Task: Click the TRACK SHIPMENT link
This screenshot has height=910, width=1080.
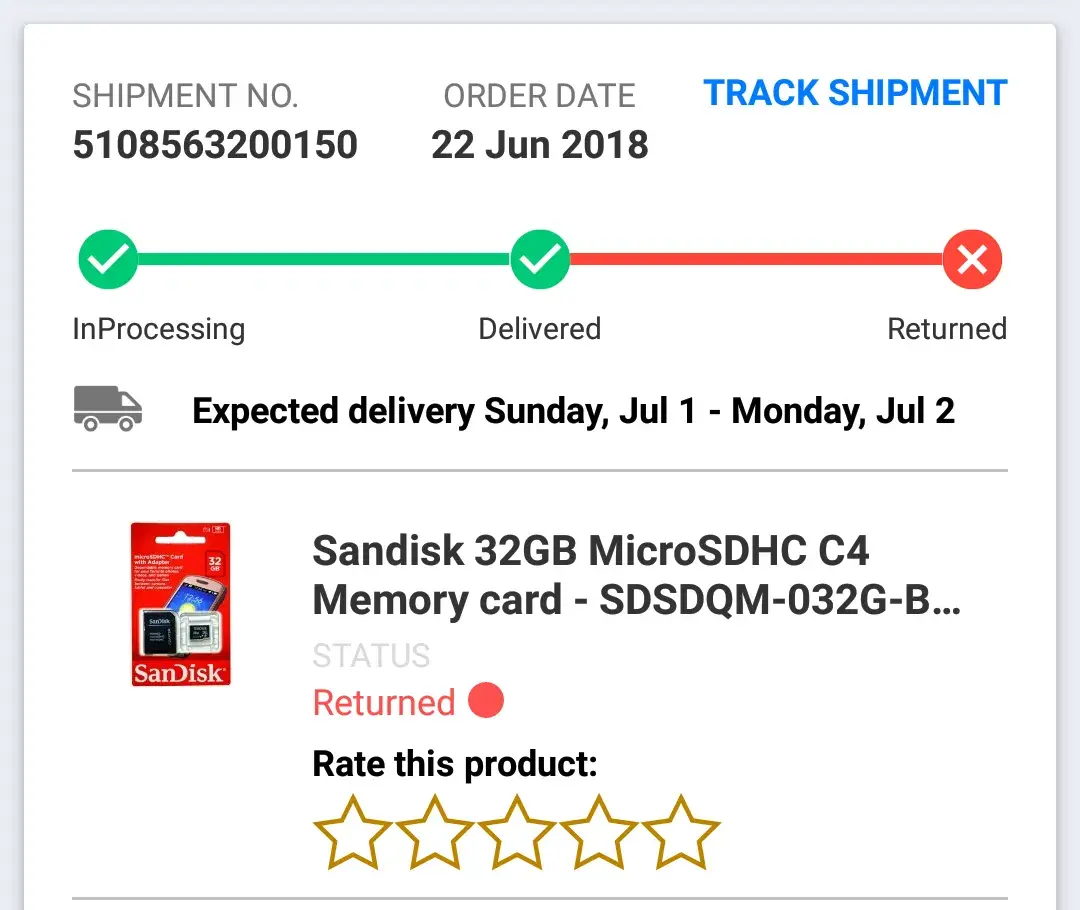Action: (x=855, y=93)
